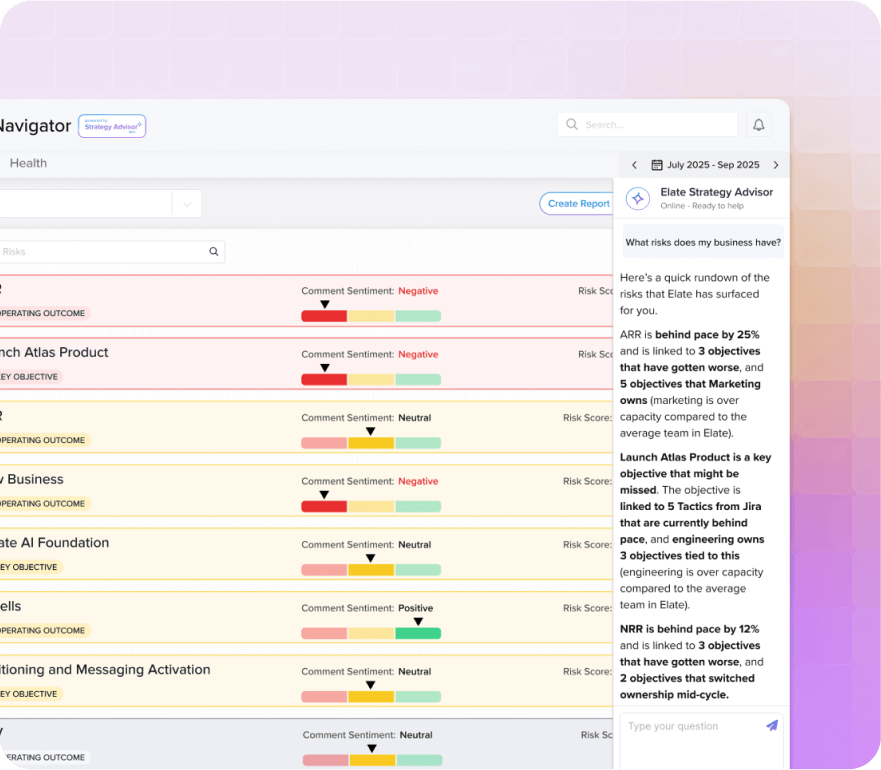Focus the Risks search field
This screenshot has width=881, height=770.
coord(111,251)
